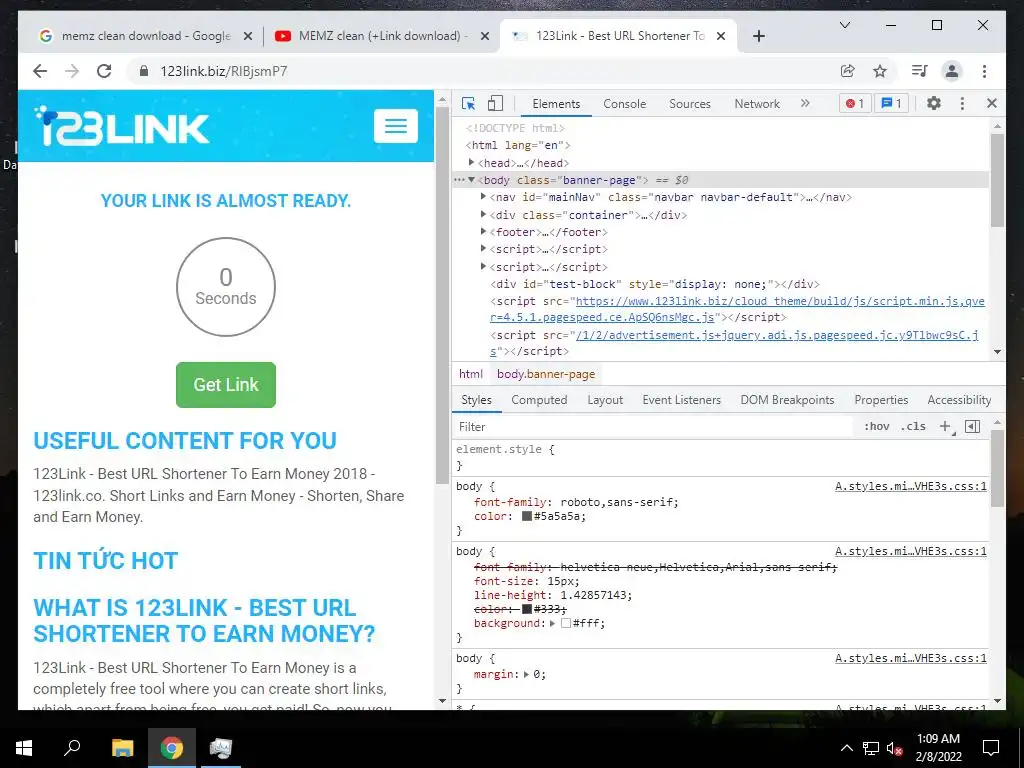
Task: Click the blue issues count badge
Action: click(891, 103)
